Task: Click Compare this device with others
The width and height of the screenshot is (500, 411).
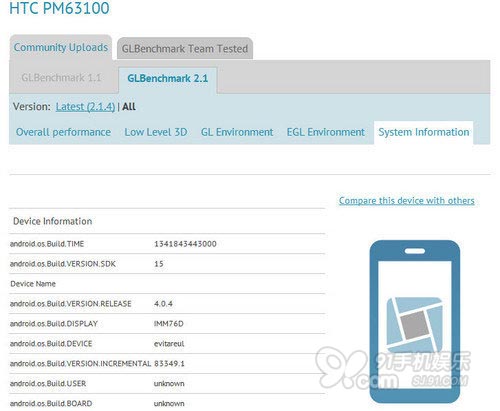Action: click(x=407, y=201)
